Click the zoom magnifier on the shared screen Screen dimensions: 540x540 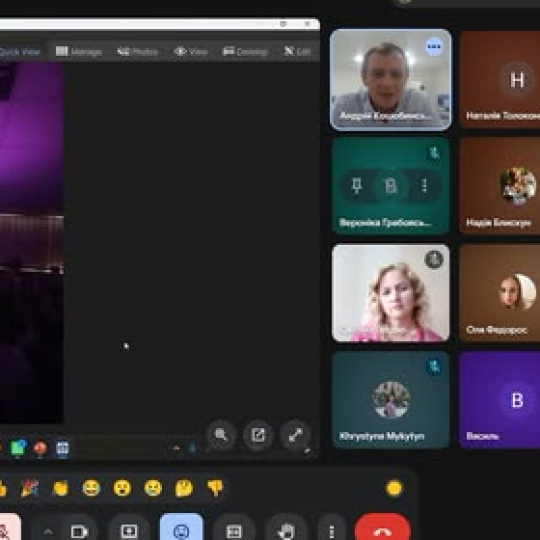(x=221, y=435)
